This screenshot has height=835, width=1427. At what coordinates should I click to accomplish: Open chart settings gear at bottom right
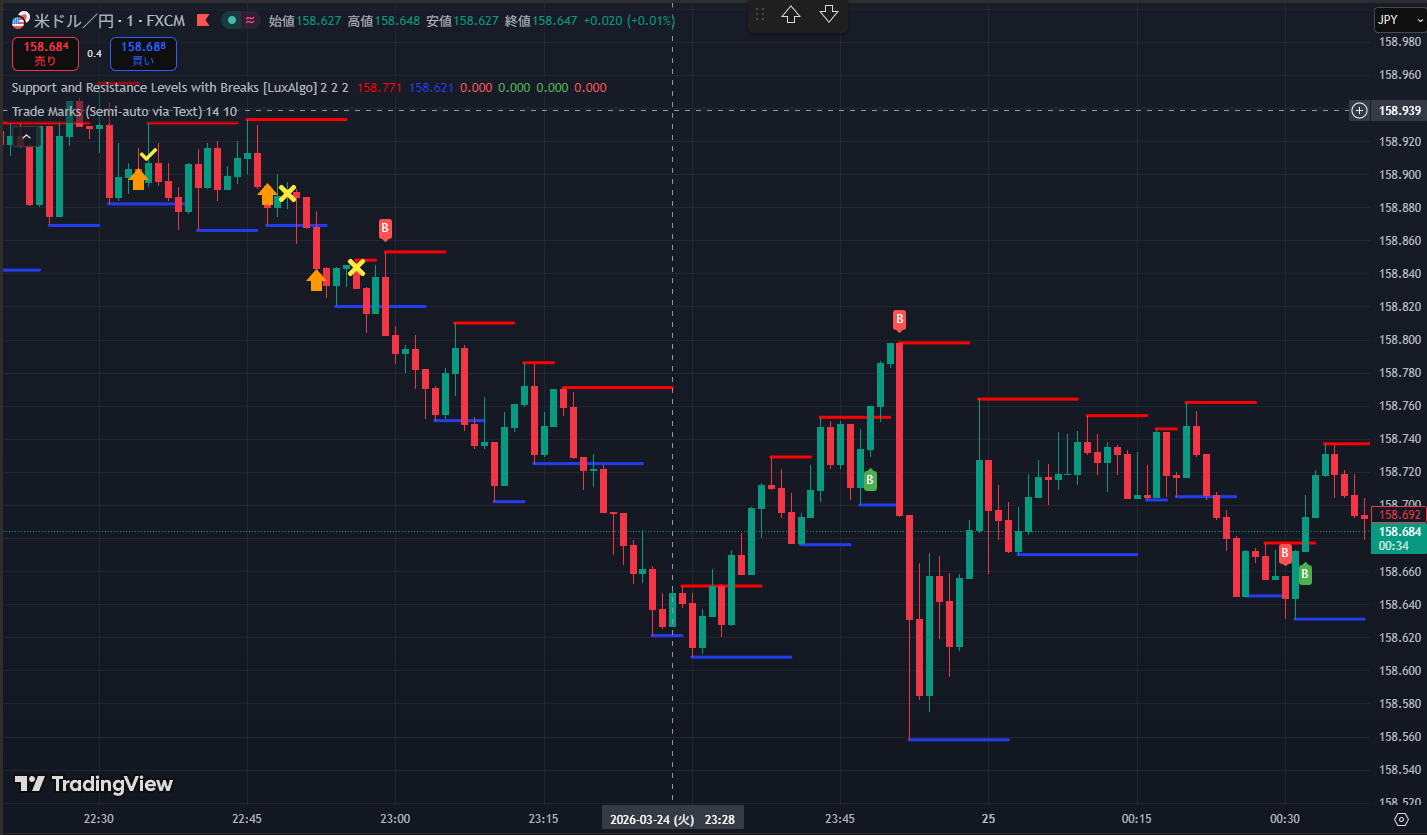pyautogui.click(x=1400, y=819)
